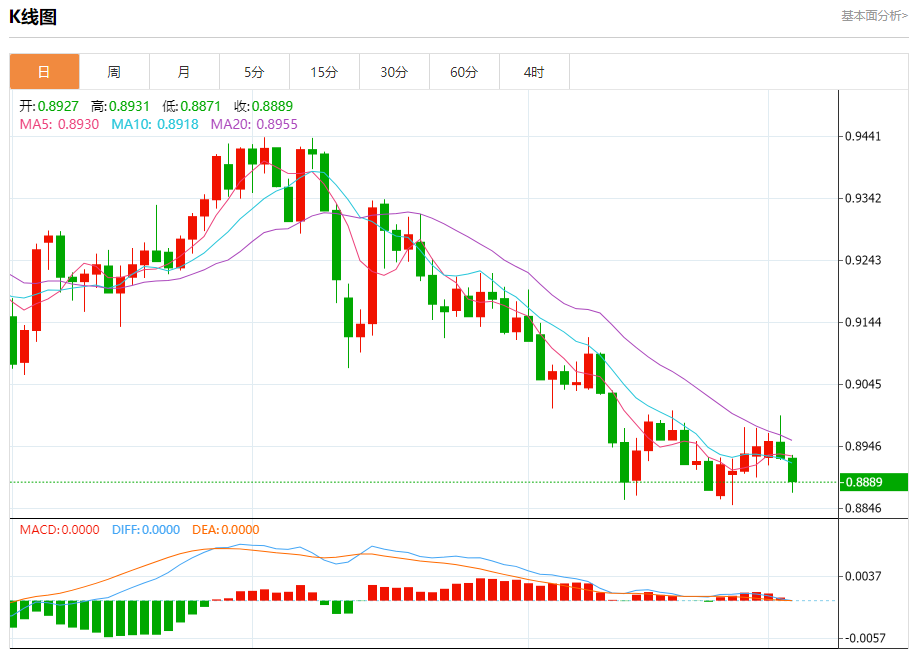Click the DIFF:0.0000 label

pyautogui.click(x=146, y=530)
